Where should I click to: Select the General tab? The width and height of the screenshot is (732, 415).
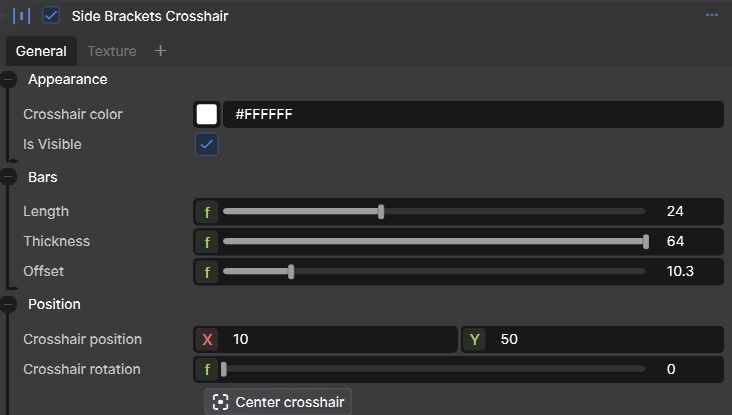(x=41, y=51)
